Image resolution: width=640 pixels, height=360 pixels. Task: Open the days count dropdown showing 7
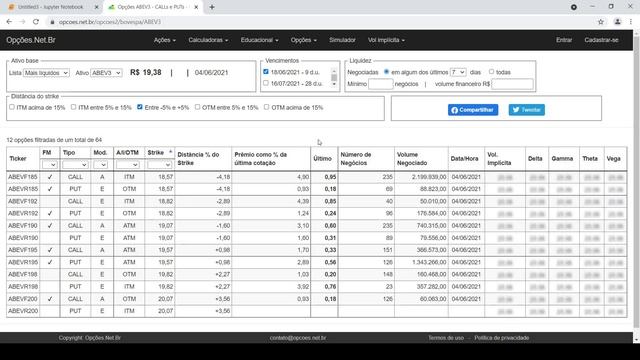tap(458, 72)
